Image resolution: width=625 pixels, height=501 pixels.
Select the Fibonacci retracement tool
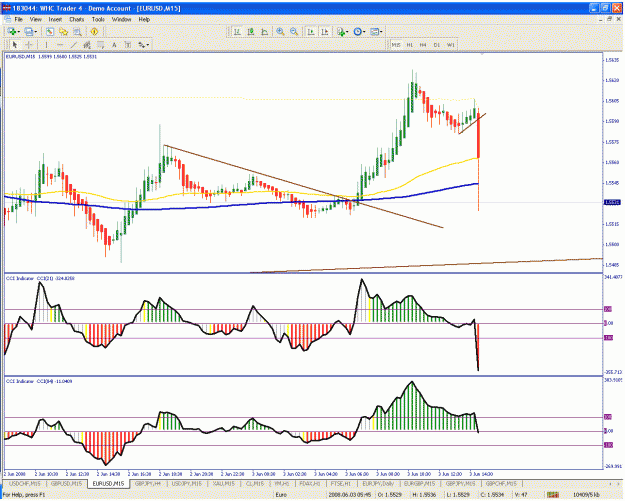[100, 45]
